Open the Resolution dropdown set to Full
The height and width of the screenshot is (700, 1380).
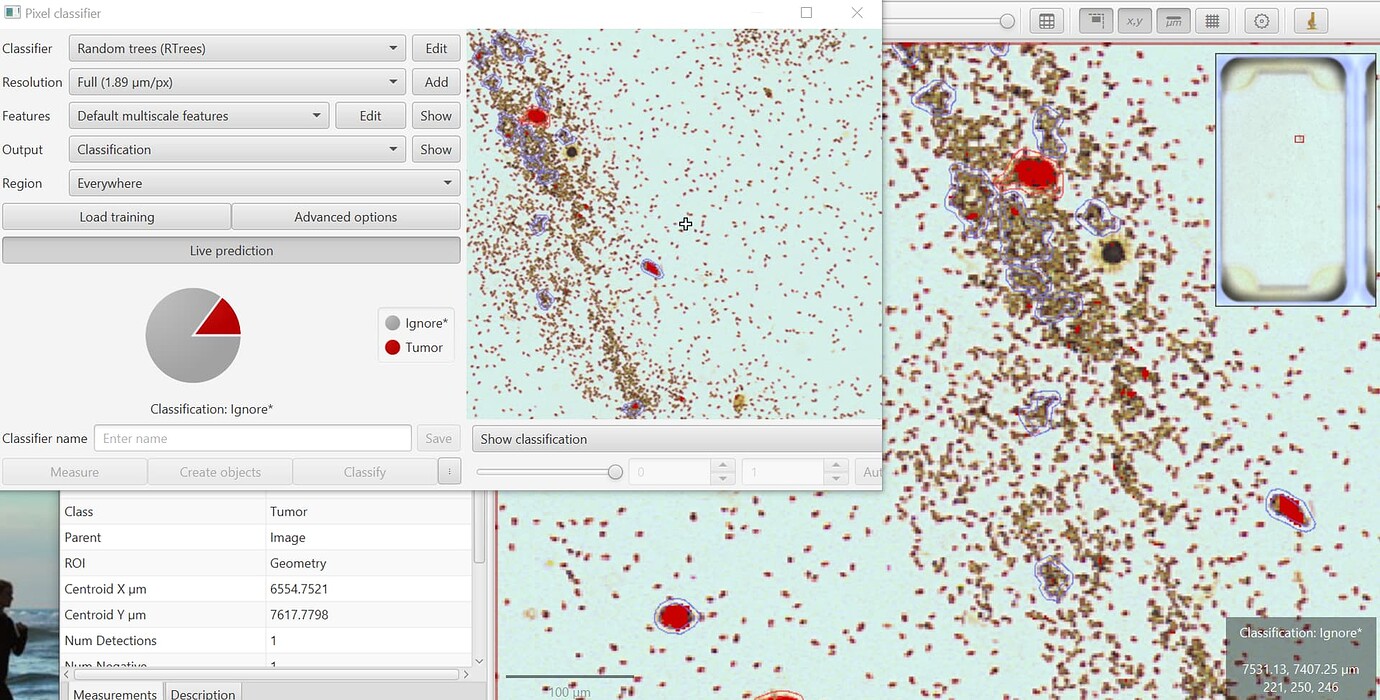236,81
